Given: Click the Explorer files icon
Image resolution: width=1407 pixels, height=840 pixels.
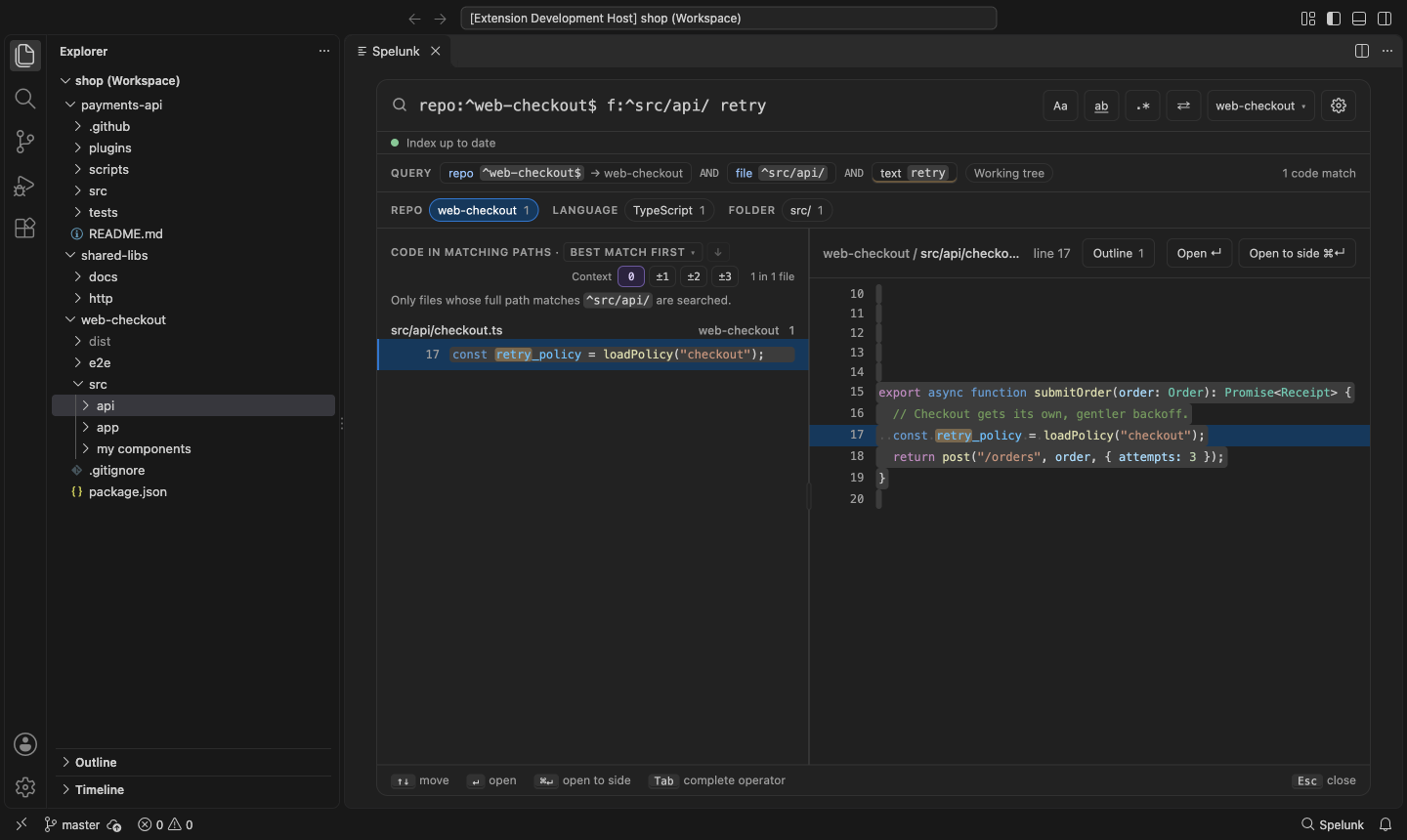Looking at the screenshot, I should click(25, 56).
